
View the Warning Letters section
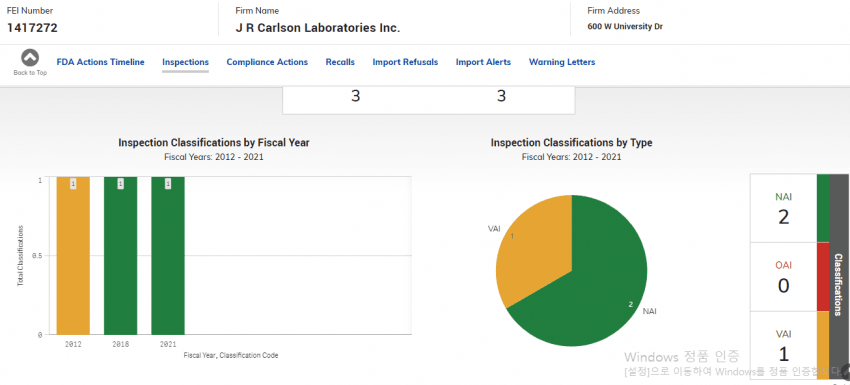pyautogui.click(x=562, y=62)
